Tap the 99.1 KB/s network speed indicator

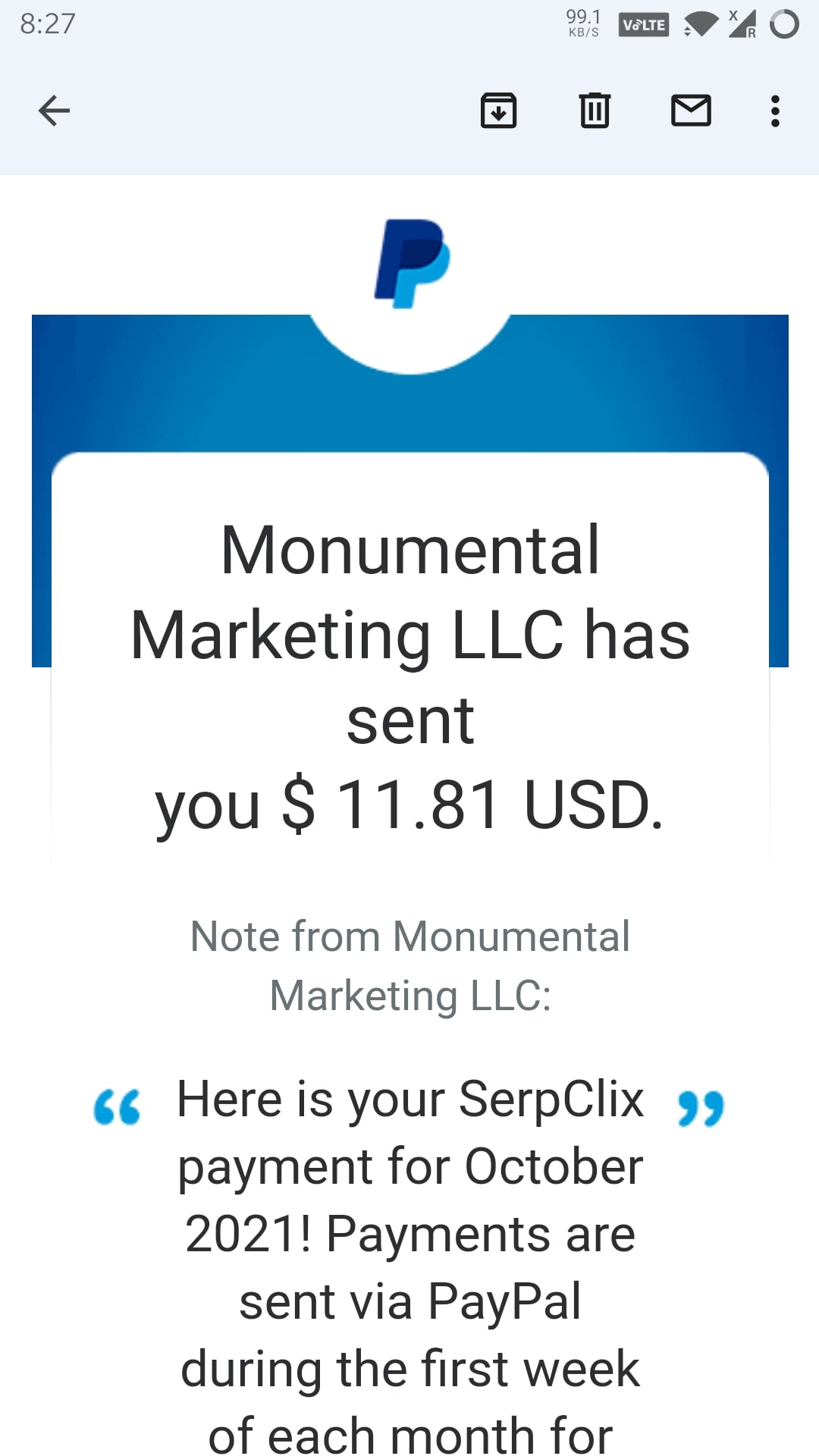(583, 23)
